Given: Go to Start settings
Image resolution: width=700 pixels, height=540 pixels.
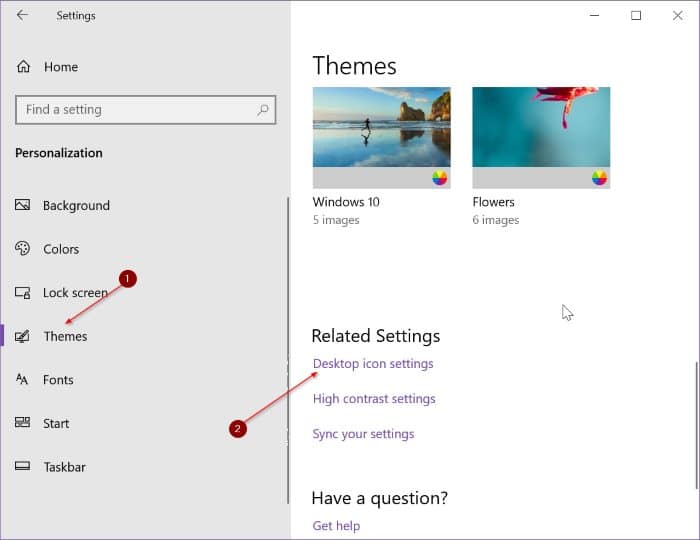Looking at the screenshot, I should pos(56,424).
